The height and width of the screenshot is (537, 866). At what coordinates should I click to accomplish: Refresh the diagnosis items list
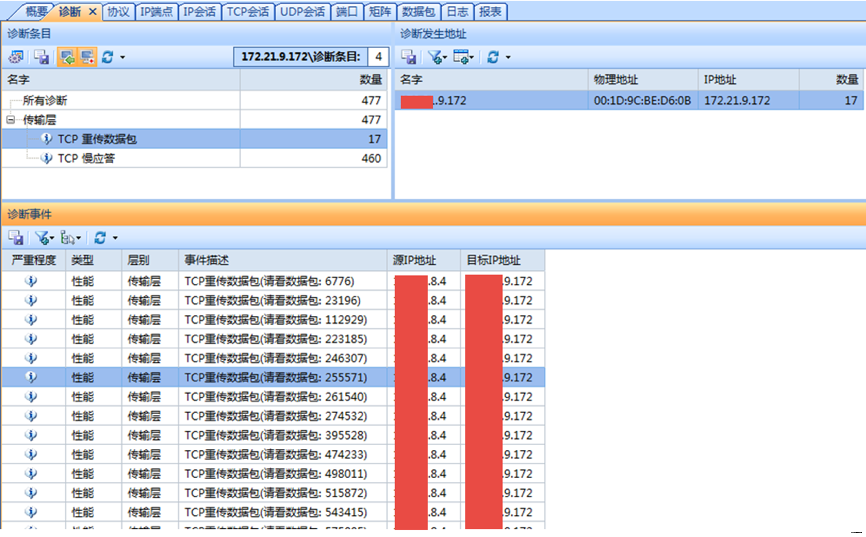coord(108,57)
